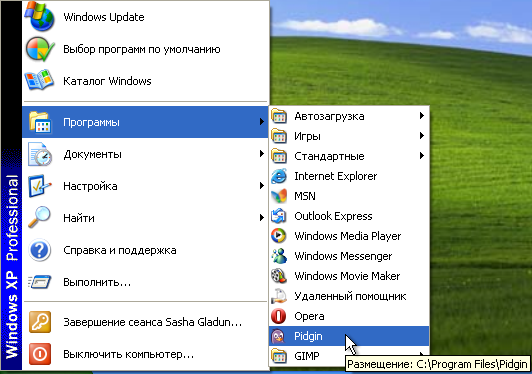The image size is (532, 374).
Task: Click the Удаленный помощник icon
Action: [279, 296]
